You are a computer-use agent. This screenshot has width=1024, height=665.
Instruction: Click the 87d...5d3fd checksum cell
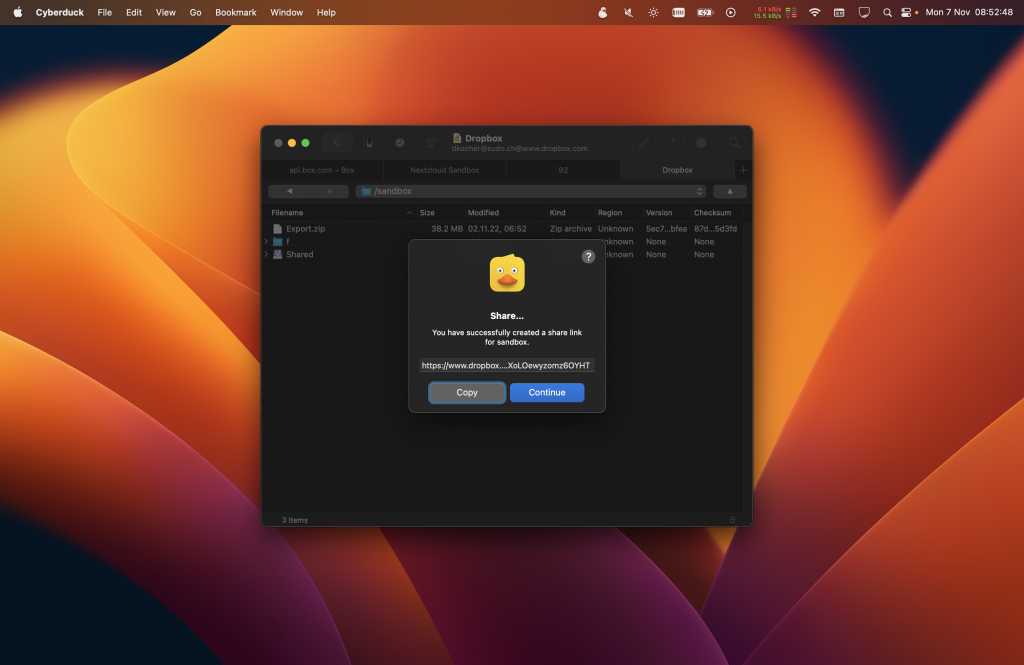click(715, 229)
